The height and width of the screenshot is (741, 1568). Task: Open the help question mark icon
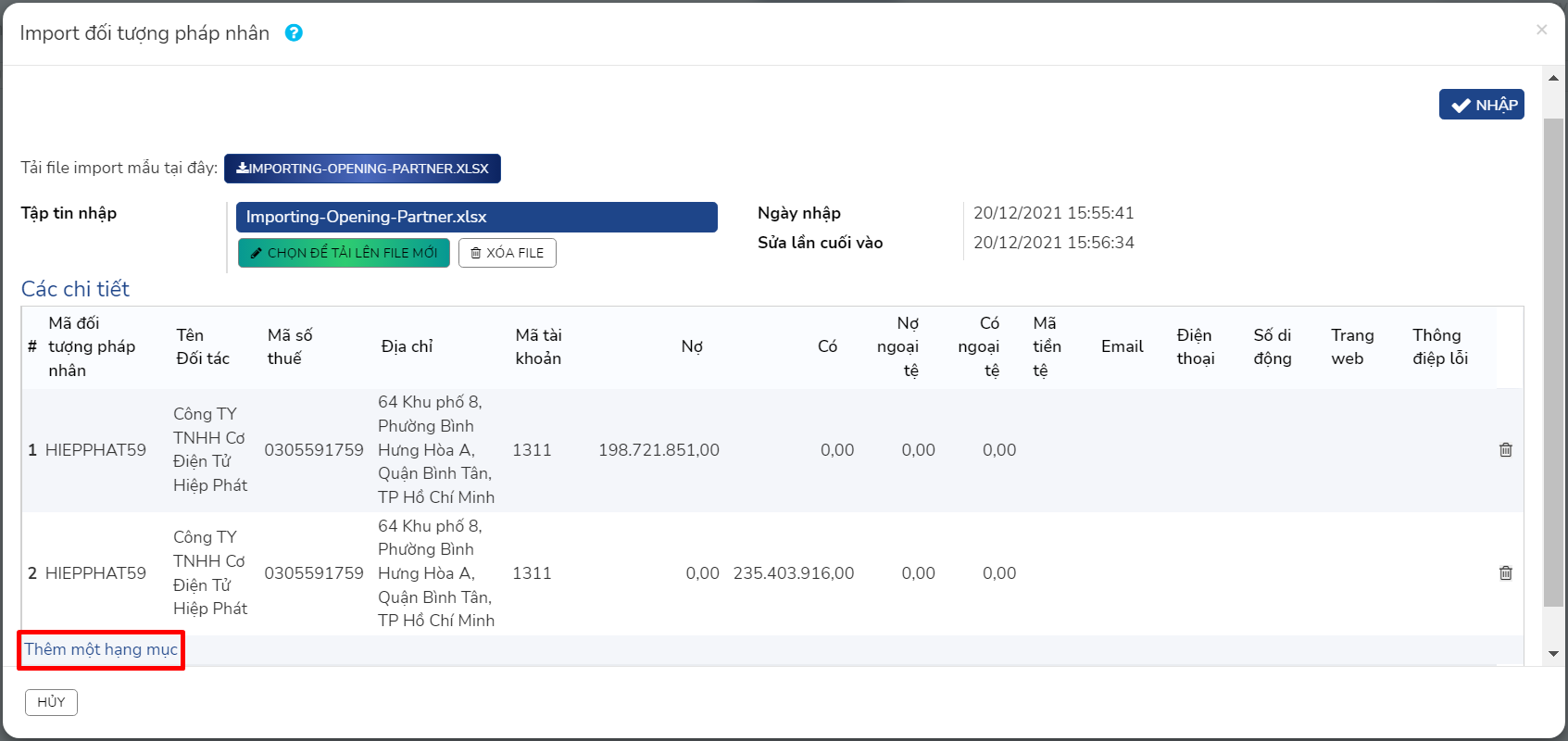point(294,33)
